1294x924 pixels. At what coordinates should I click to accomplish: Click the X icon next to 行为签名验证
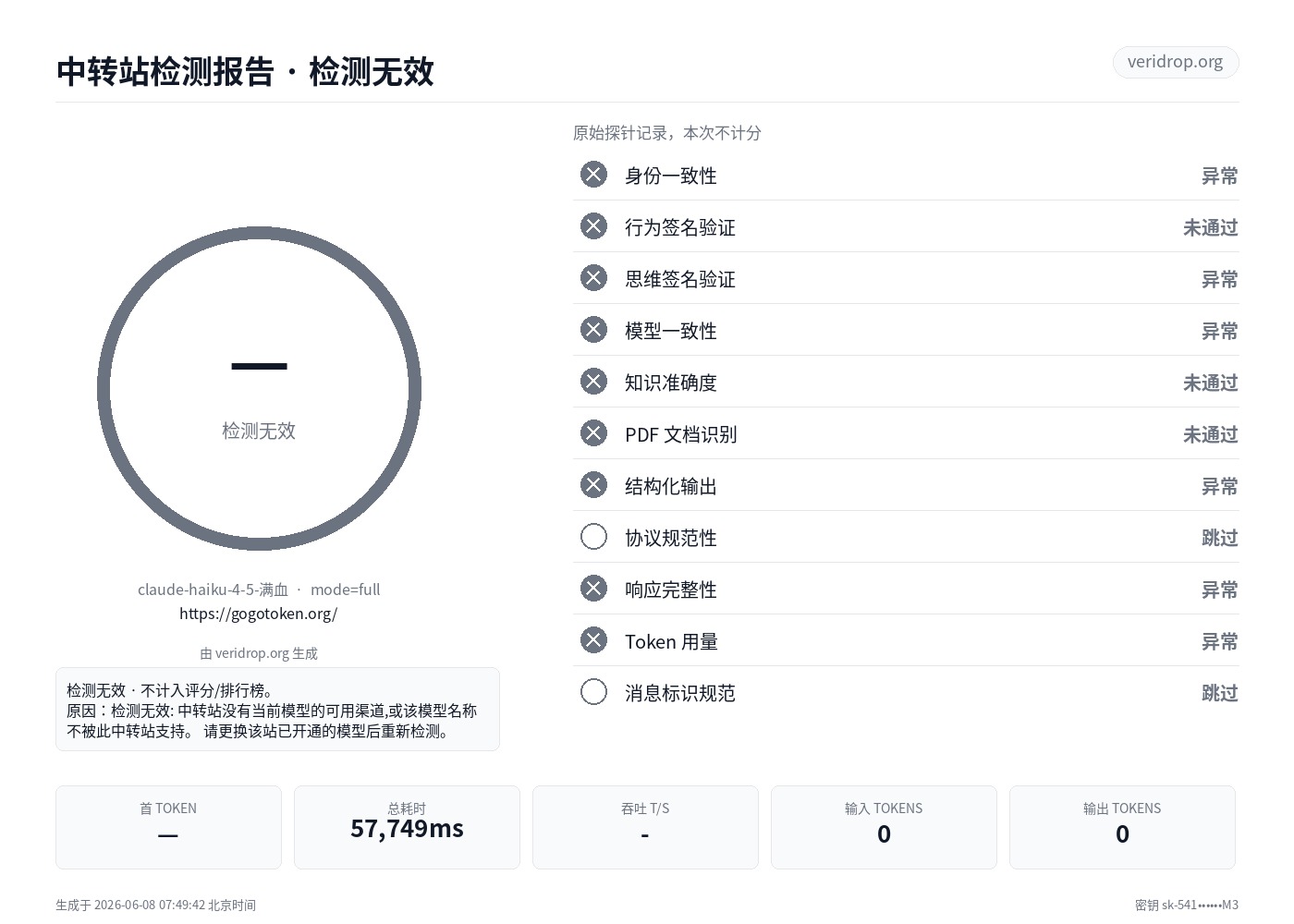click(x=593, y=226)
